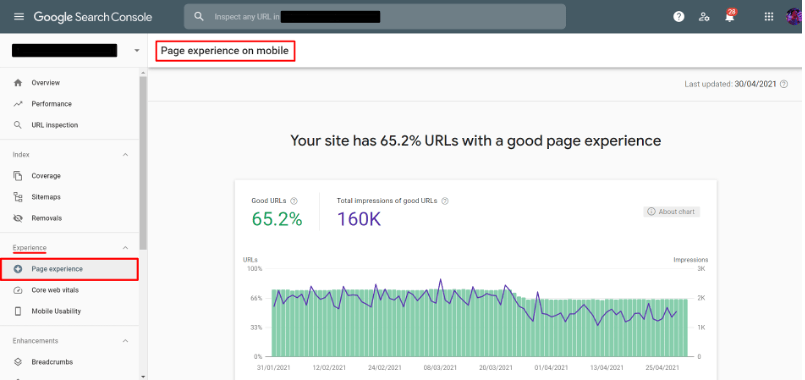Click the user account avatar
805x380 pixels.
point(794,16)
